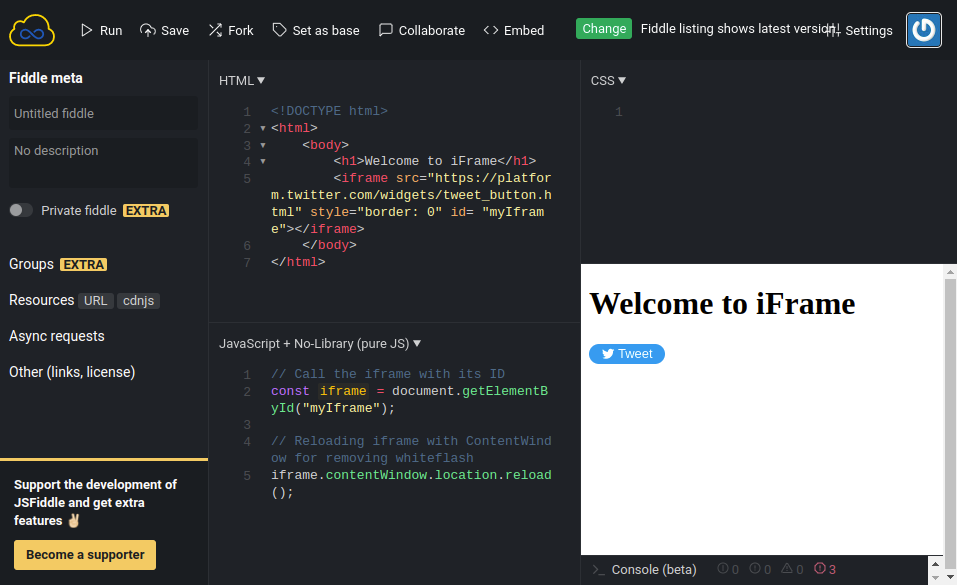Open Async requests section
Viewport: 957px width, 585px height.
(x=57, y=336)
